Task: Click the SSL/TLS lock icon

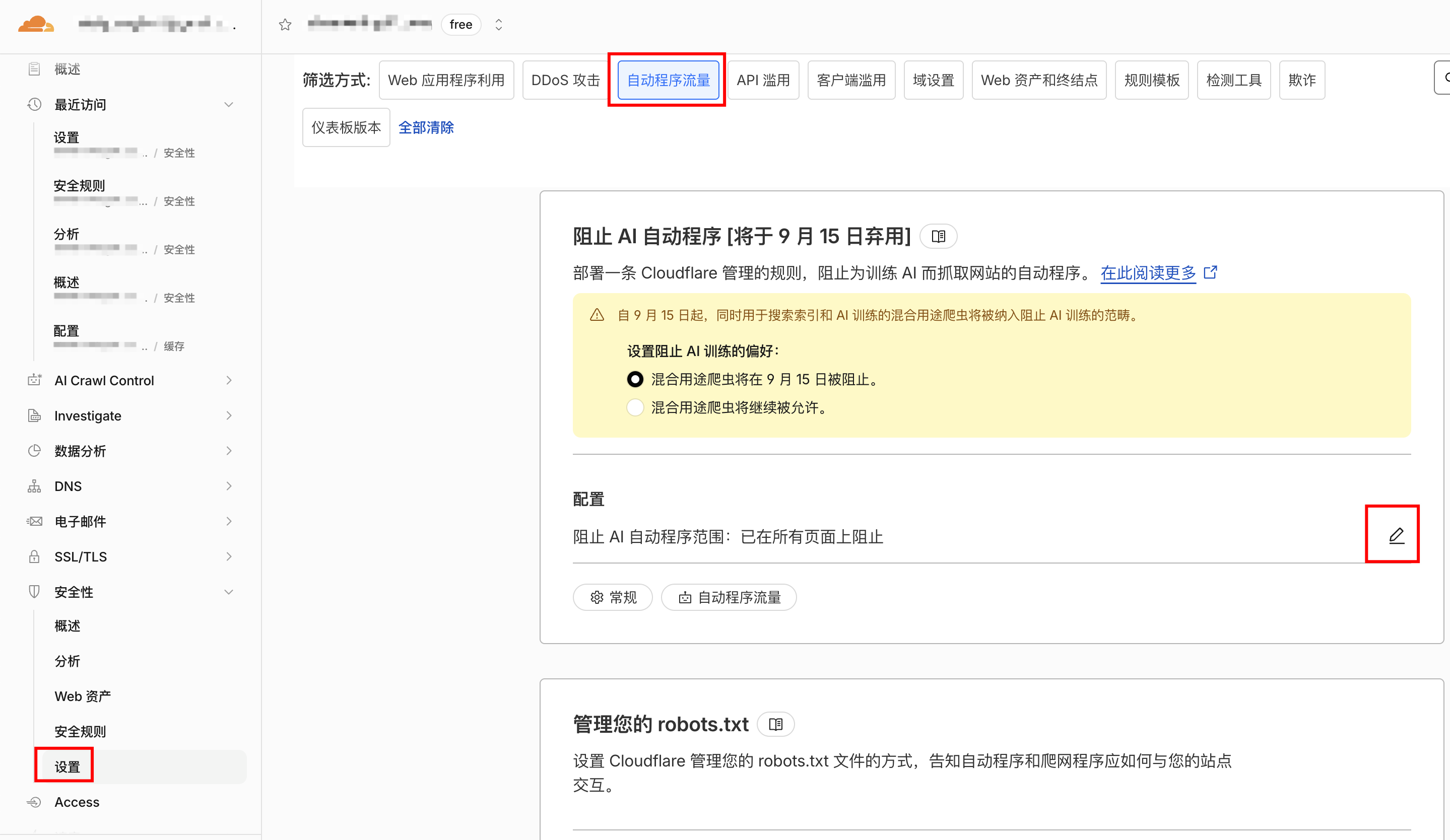Action: 35,556
